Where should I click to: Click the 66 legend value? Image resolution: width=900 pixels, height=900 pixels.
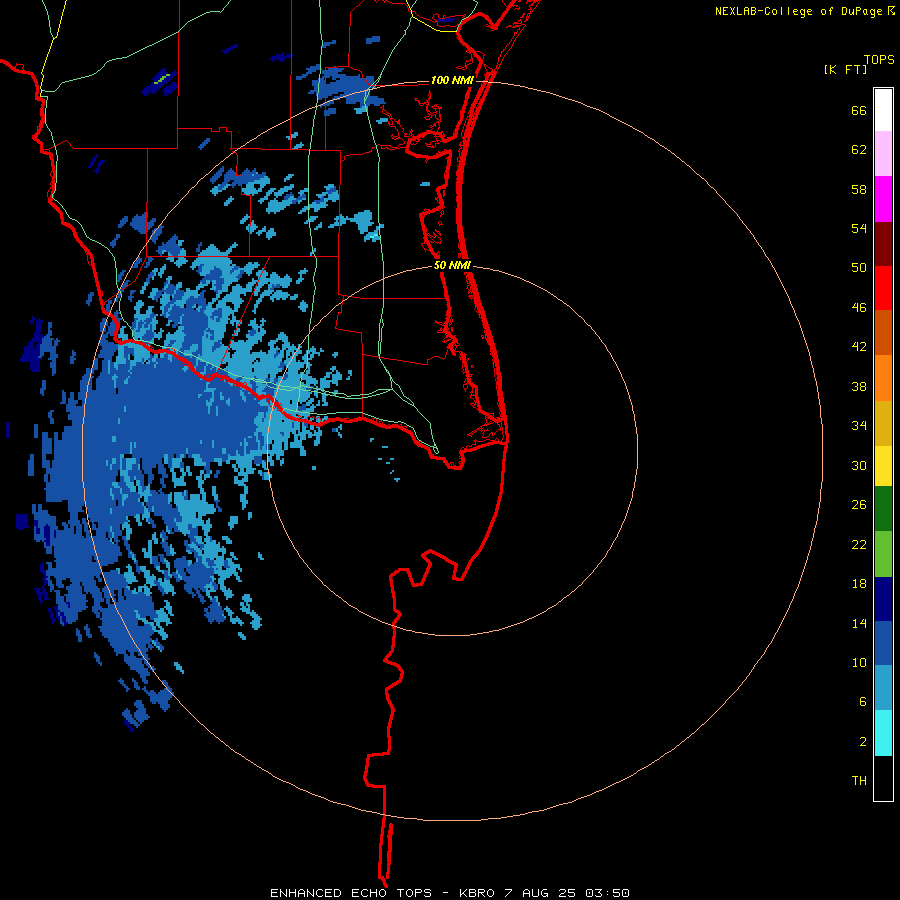pos(859,111)
